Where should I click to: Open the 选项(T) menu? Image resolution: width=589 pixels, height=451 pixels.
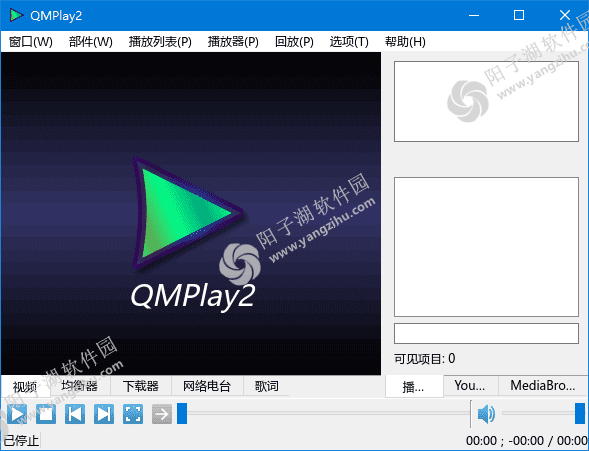349,41
